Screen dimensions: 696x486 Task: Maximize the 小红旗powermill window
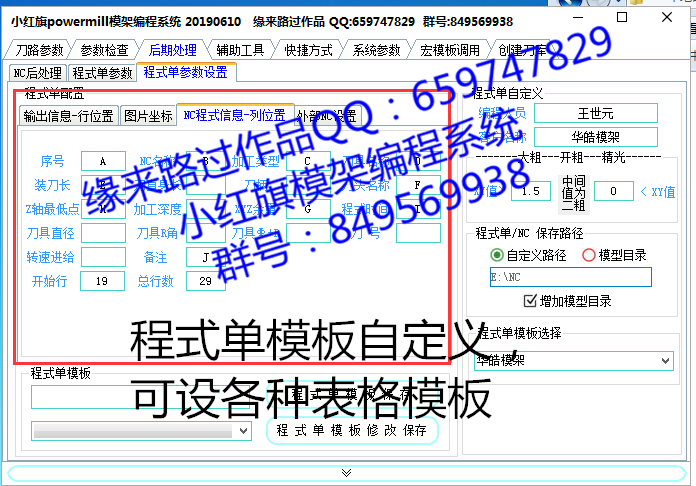click(622, 17)
